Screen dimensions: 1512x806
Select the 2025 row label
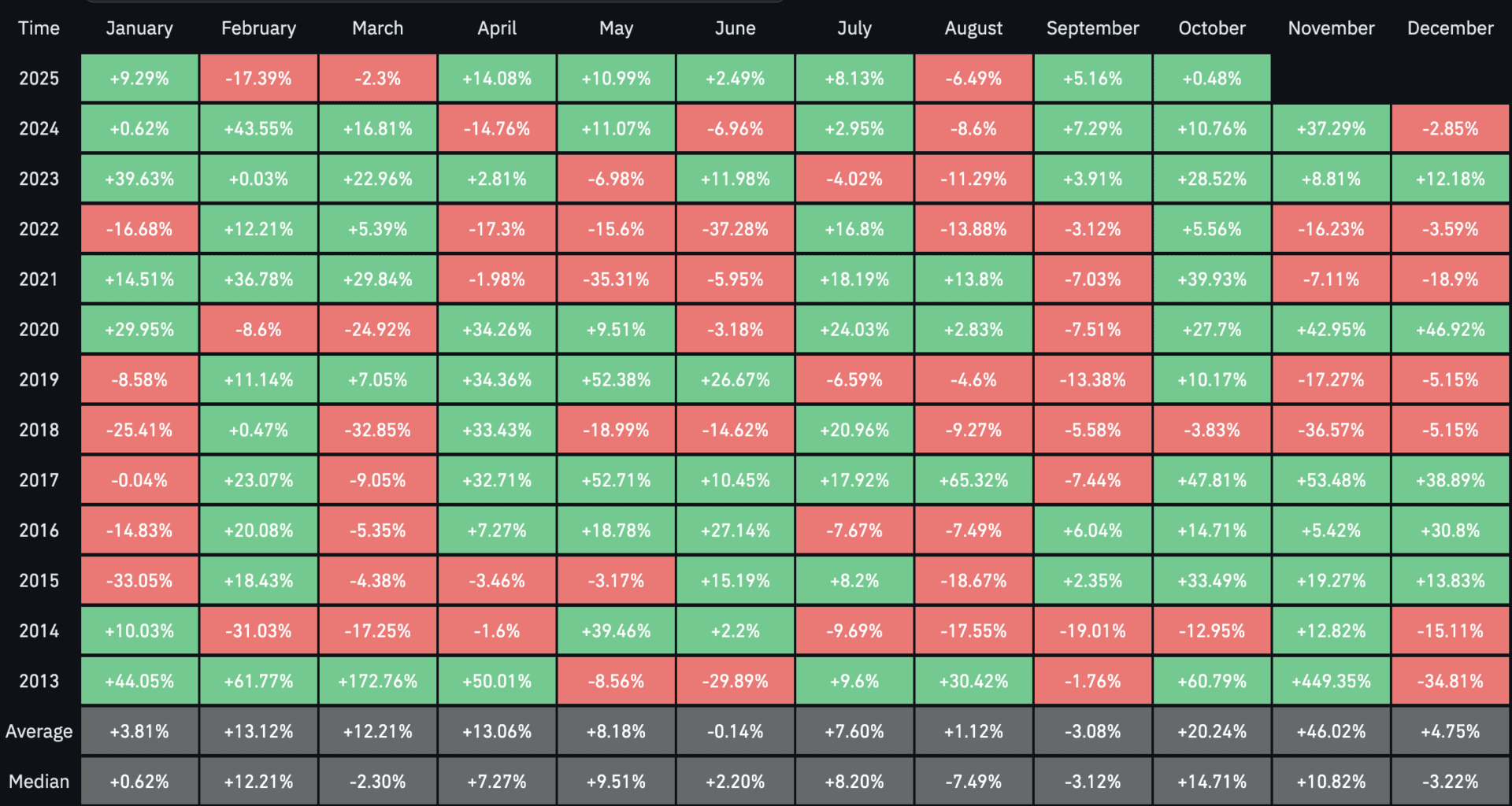click(39, 79)
